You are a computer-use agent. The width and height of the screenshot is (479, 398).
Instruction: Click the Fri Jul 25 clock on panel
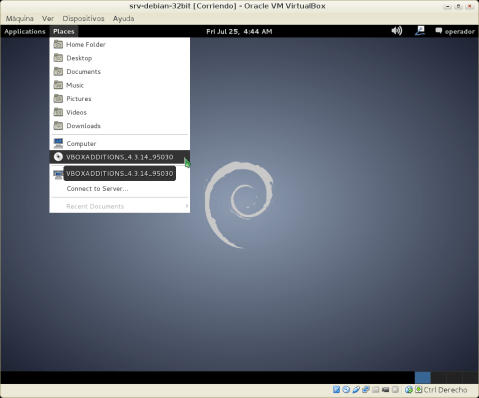tap(239, 31)
